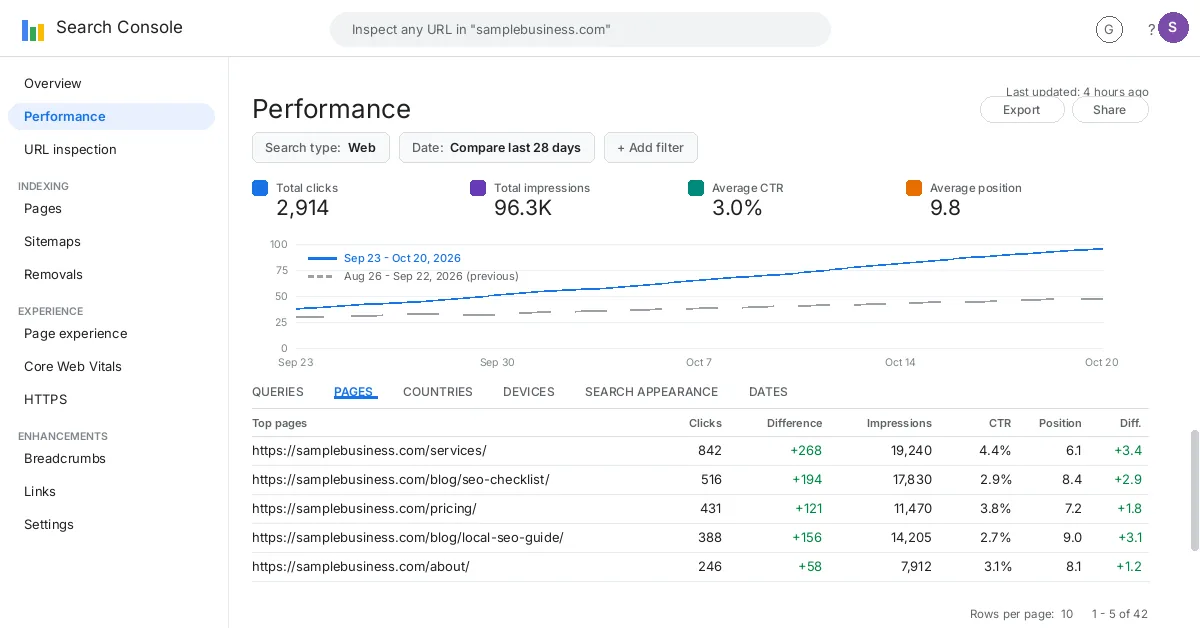
Task: Sort table by Impressions column header
Action: click(x=899, y=423)
